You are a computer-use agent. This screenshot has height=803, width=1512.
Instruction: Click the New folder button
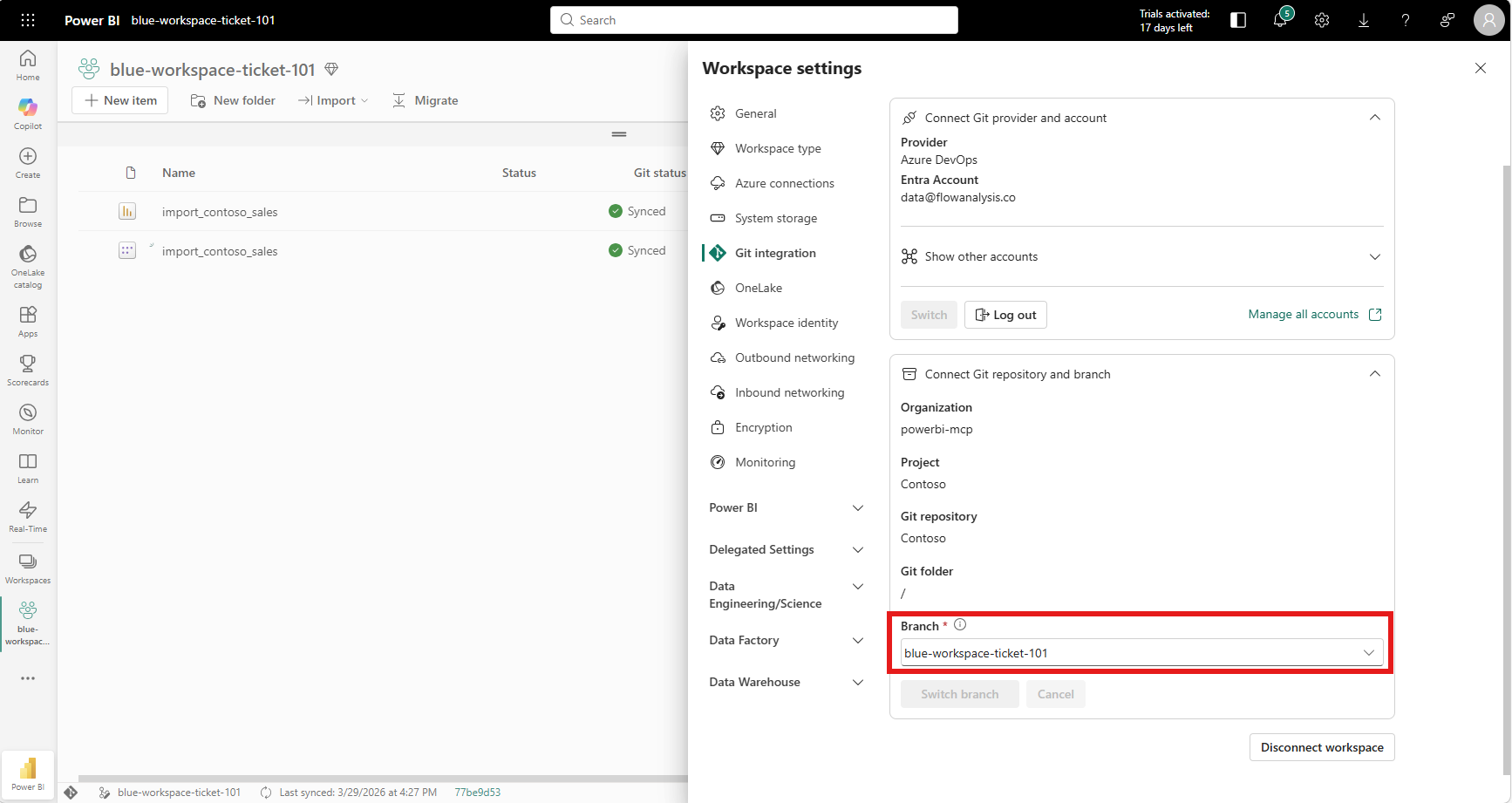(x=233, y=100)
